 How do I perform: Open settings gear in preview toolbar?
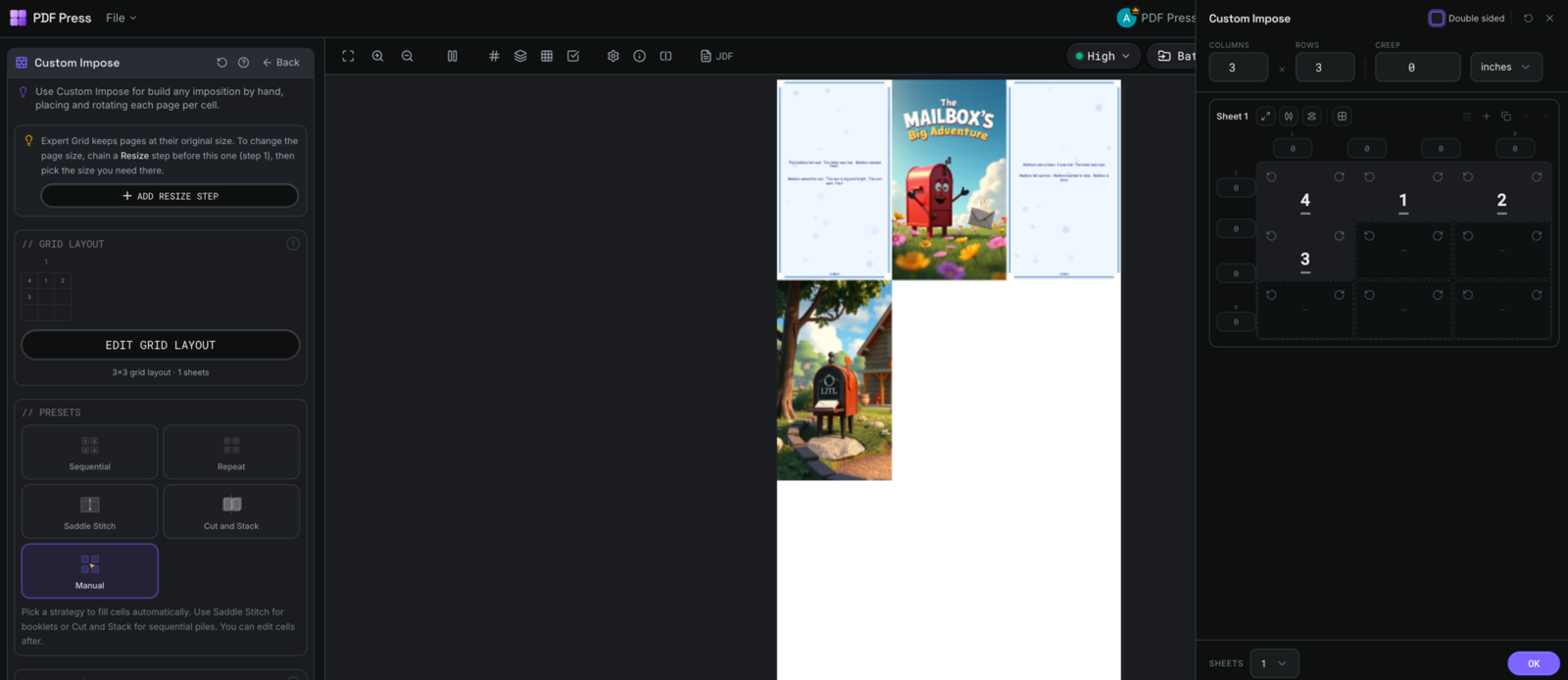(x=612, y=56)
